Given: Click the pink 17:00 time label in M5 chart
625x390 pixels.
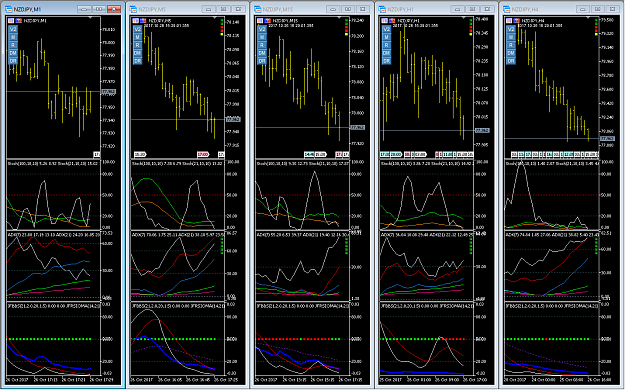Looking at the screenshot, I should 203,154.
